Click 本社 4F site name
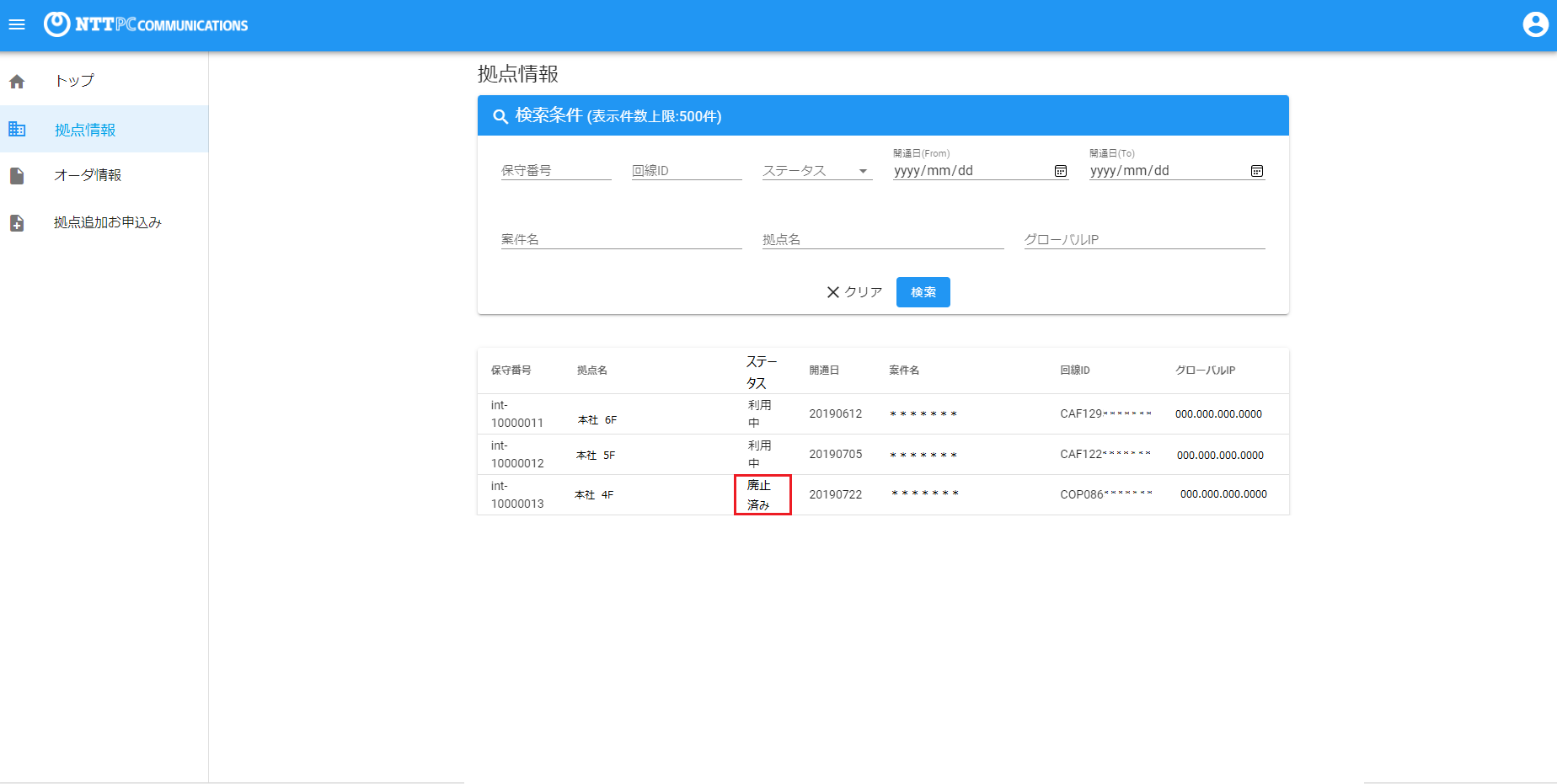Viewport: 1557px width, 784px height. pyautogui.click(x=594, y=495)
